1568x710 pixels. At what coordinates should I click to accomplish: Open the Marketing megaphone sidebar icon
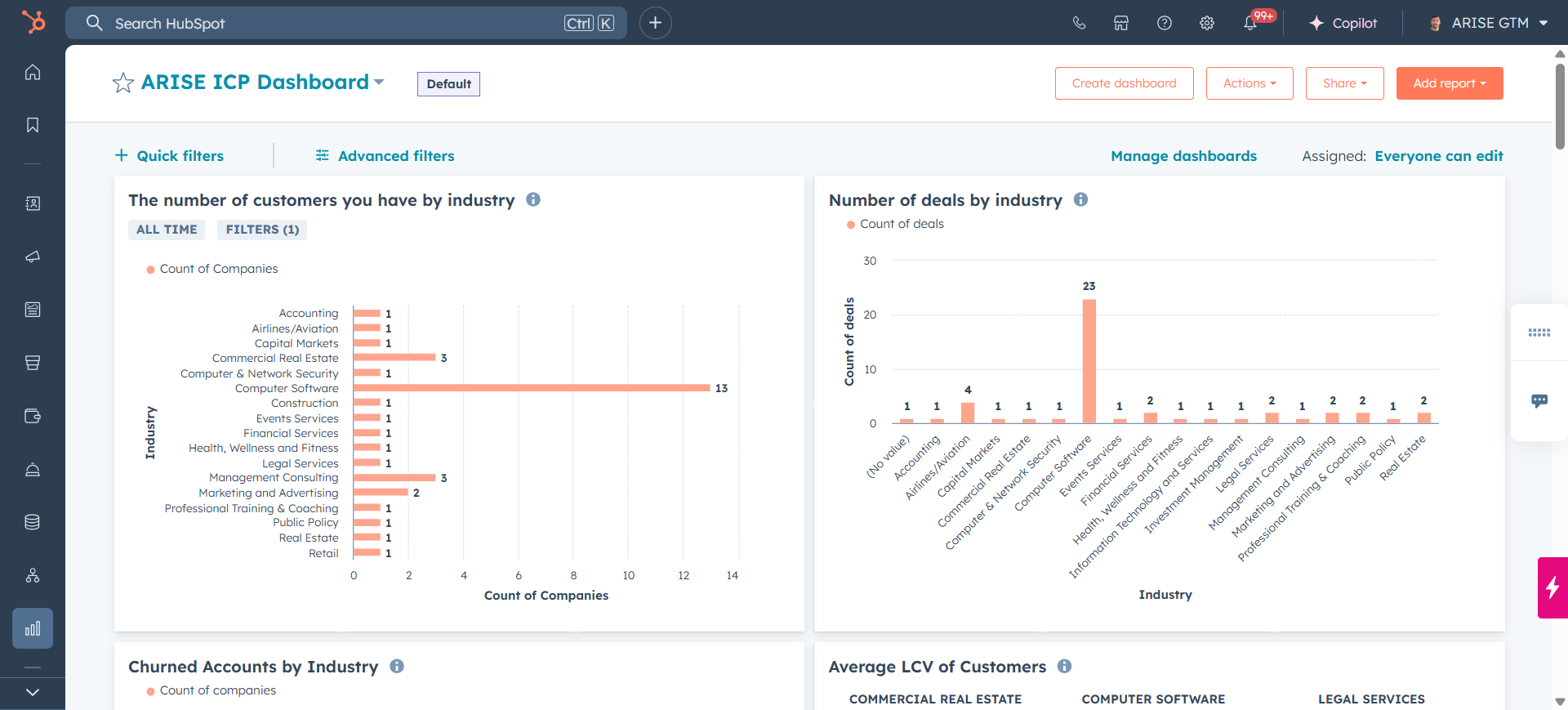coord(33,257)
